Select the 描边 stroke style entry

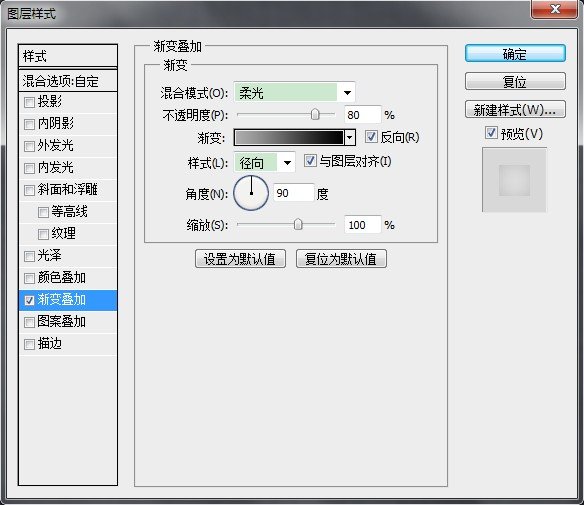click(68, 344)
